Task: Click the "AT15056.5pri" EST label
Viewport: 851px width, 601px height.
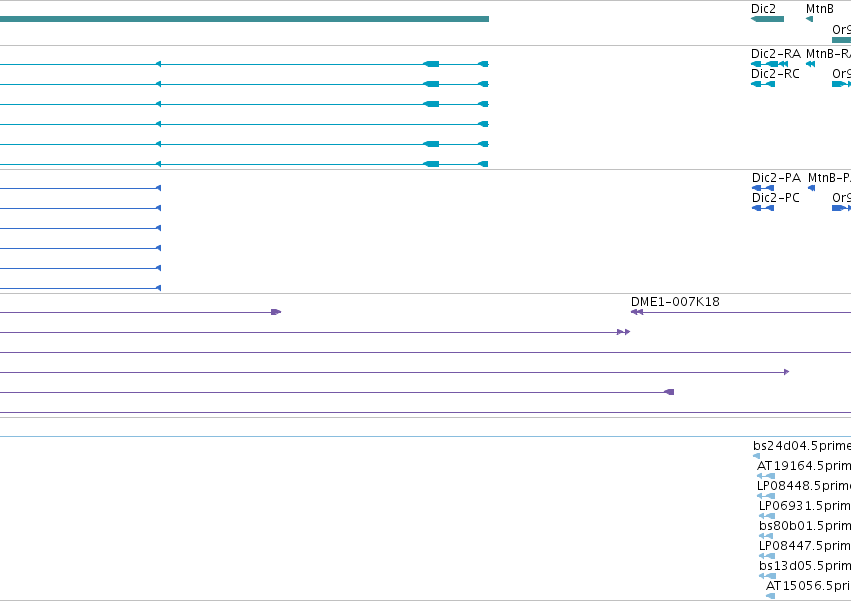Action: click(808, 586)
